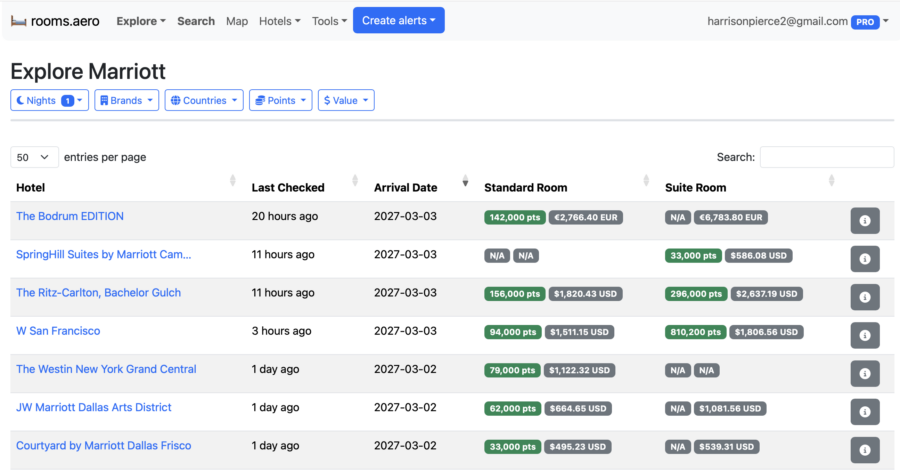Click the 156,000 pts badge

point(515,294)
